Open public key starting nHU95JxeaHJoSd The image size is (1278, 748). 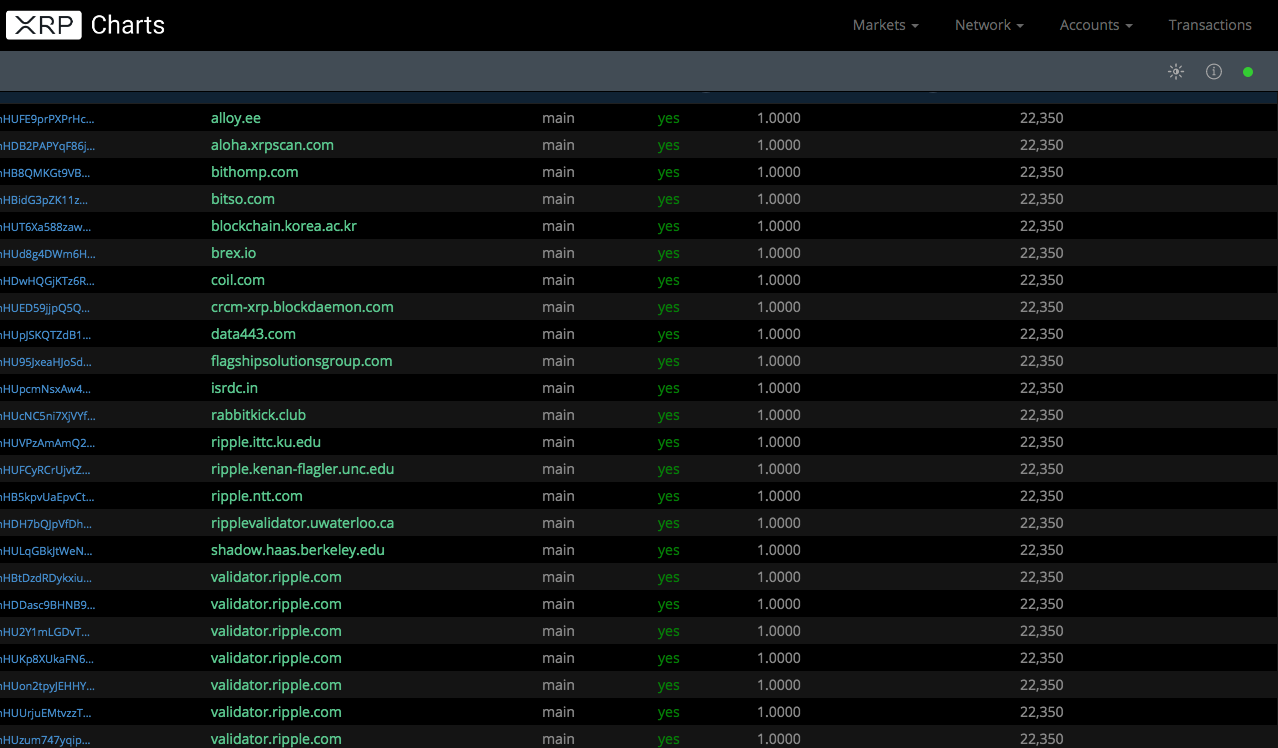[x=45, y=362]
